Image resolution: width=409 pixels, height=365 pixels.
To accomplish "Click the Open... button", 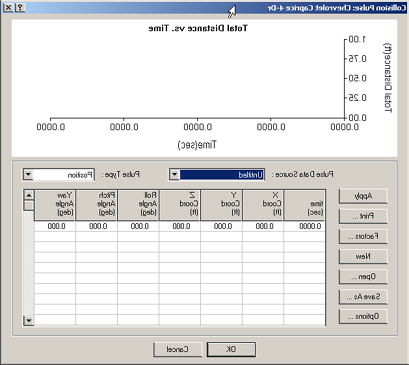I will point(363,276).
